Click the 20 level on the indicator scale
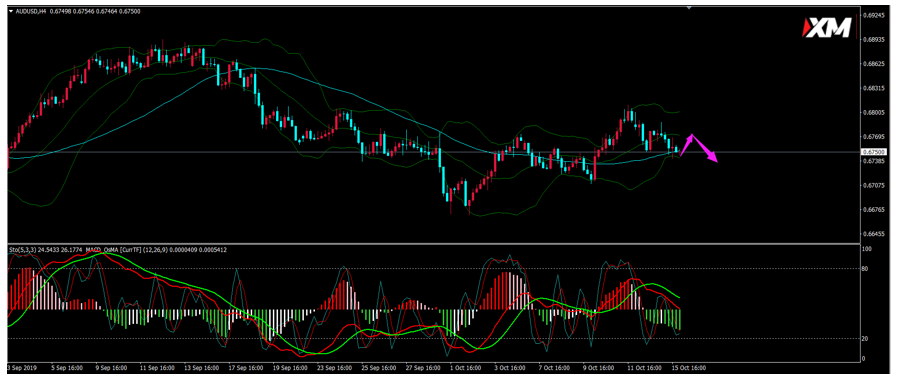 tap(865, 339)
